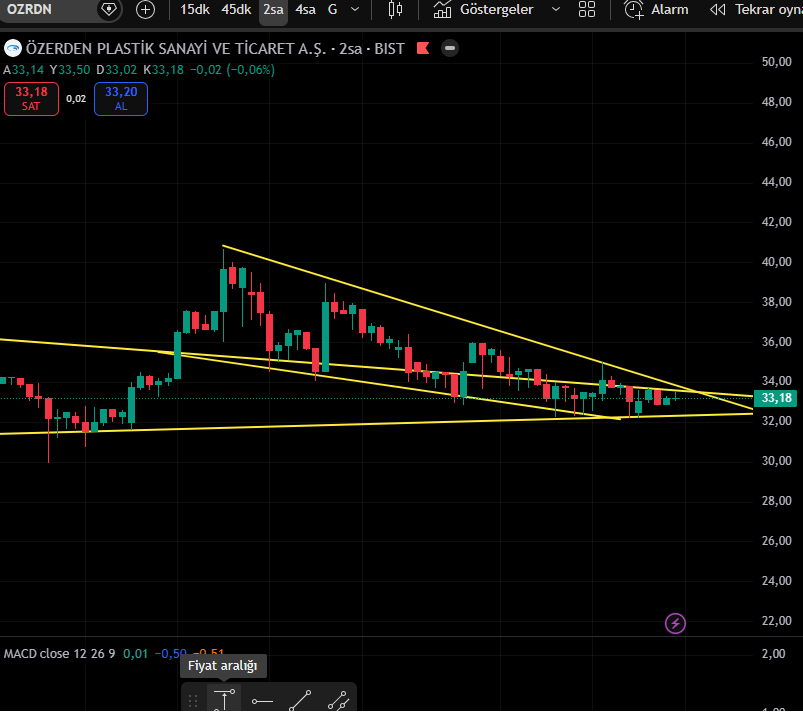This screenshot has height=712, width=803.
Task: Start Tekrar oynat bar replay
Action: (x=756, y=9)
